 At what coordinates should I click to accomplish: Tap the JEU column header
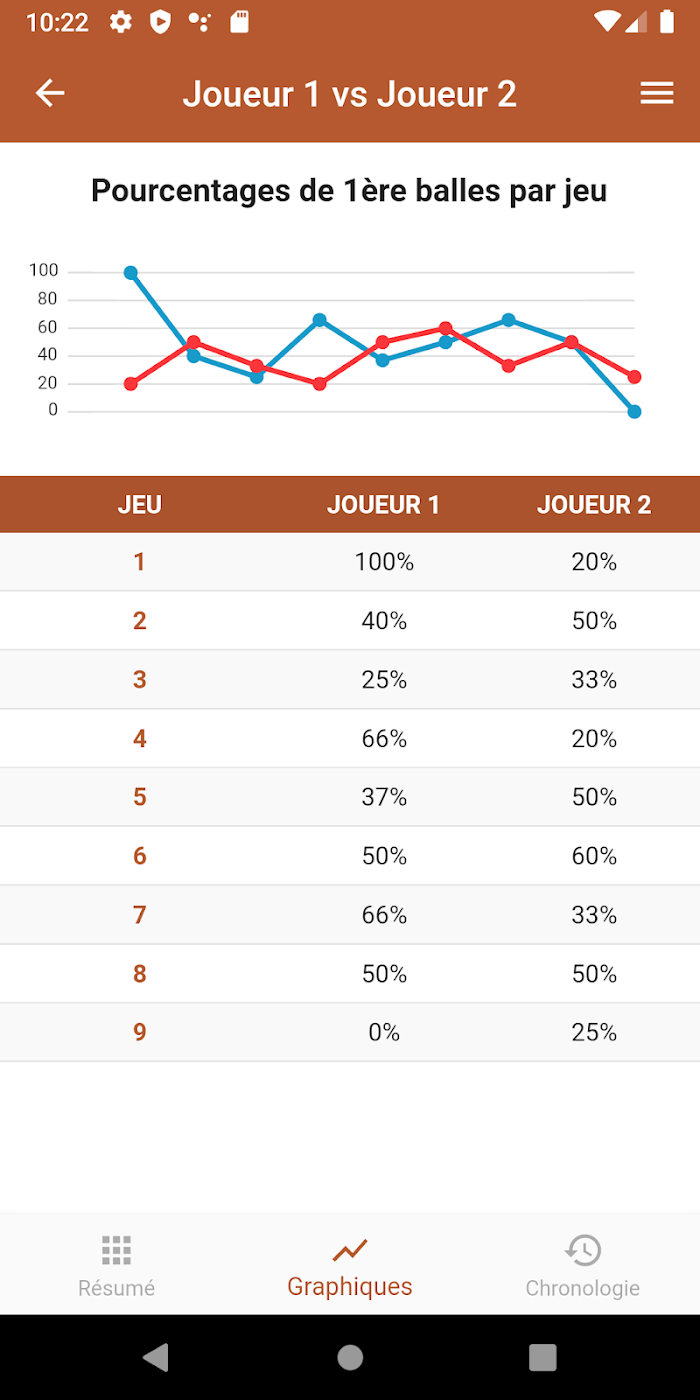[140, 505]
